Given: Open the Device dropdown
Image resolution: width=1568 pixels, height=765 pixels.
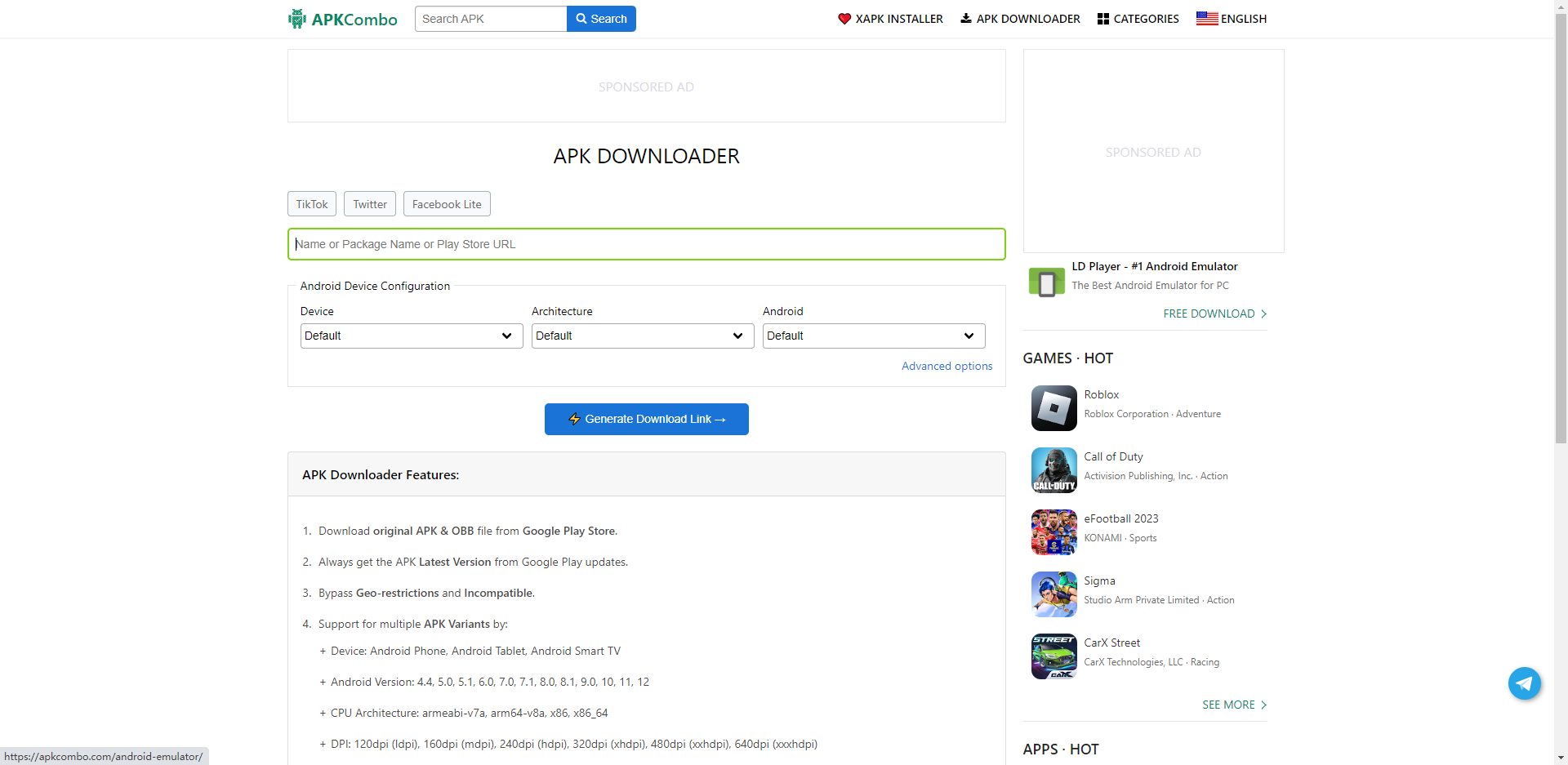Looking at the screenshot, I should coord(412,336).
